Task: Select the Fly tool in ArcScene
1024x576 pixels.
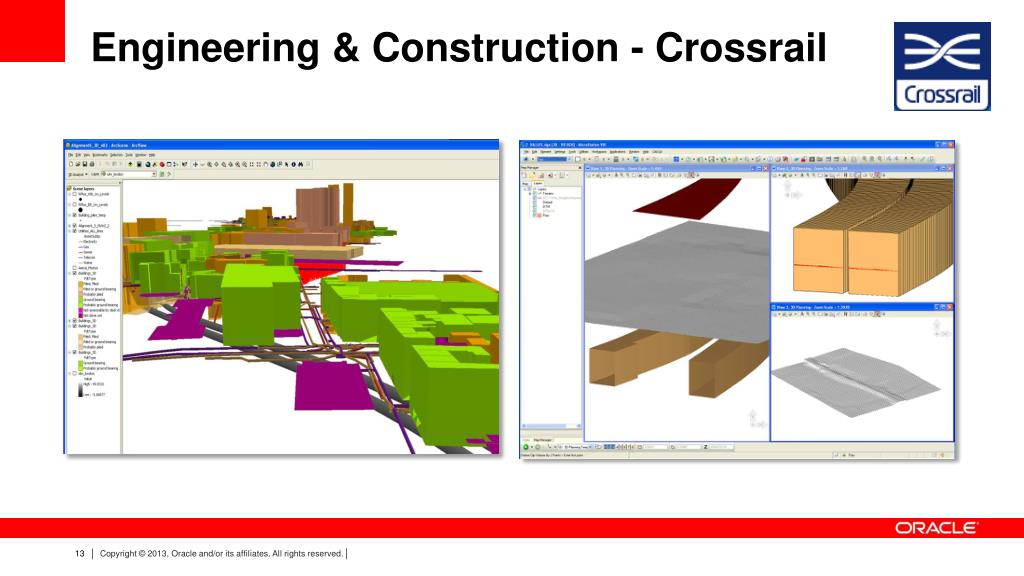Action: pos(202,165)
